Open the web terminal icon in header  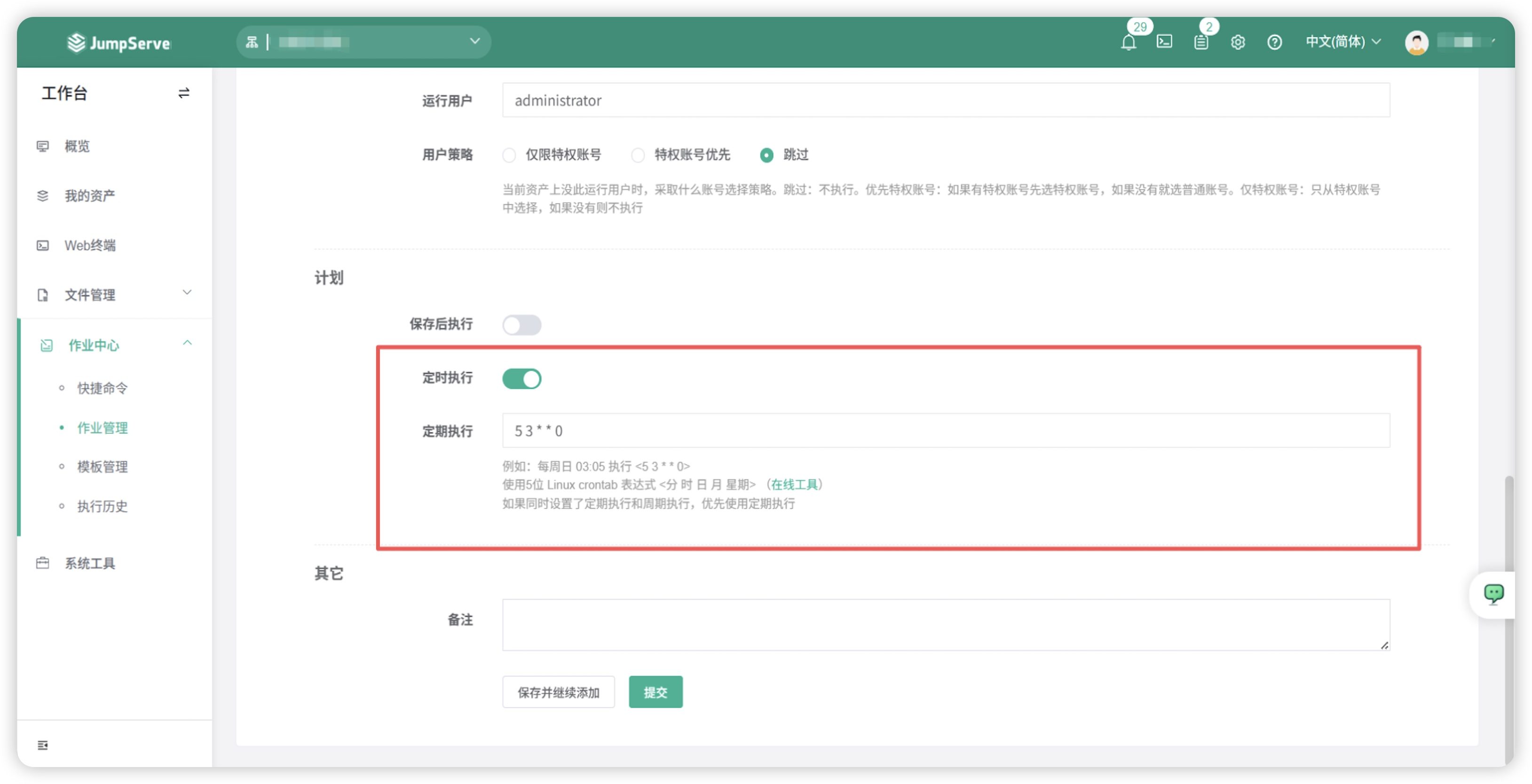click(x=1164, y=42)
